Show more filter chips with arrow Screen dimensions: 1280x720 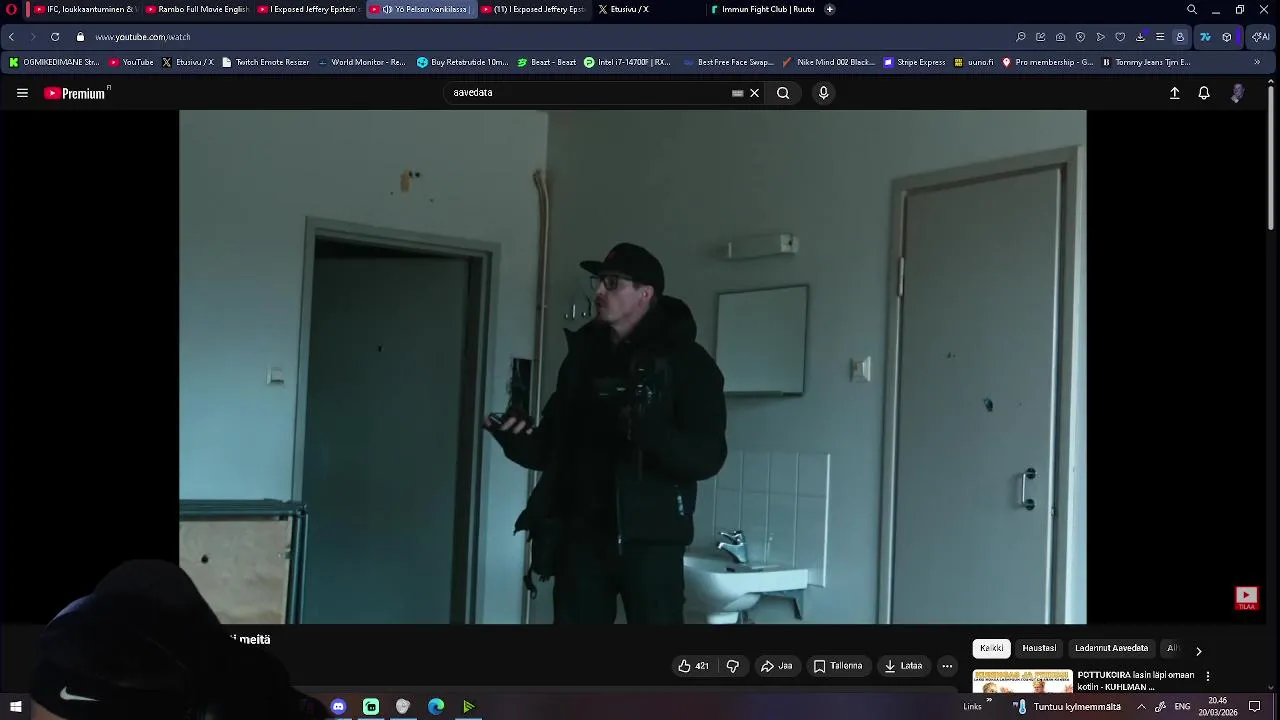(x=1198, y=651)
